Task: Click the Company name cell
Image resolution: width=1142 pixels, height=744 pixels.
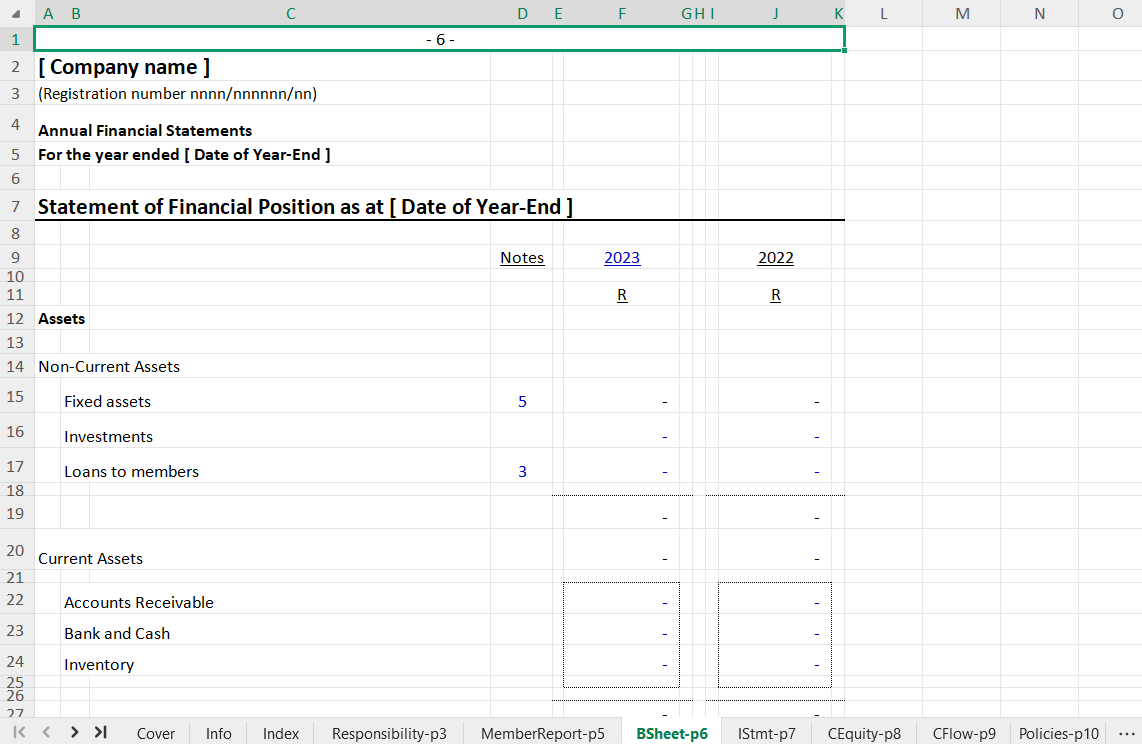Action: pyautogui.click(x=124, y=68)
